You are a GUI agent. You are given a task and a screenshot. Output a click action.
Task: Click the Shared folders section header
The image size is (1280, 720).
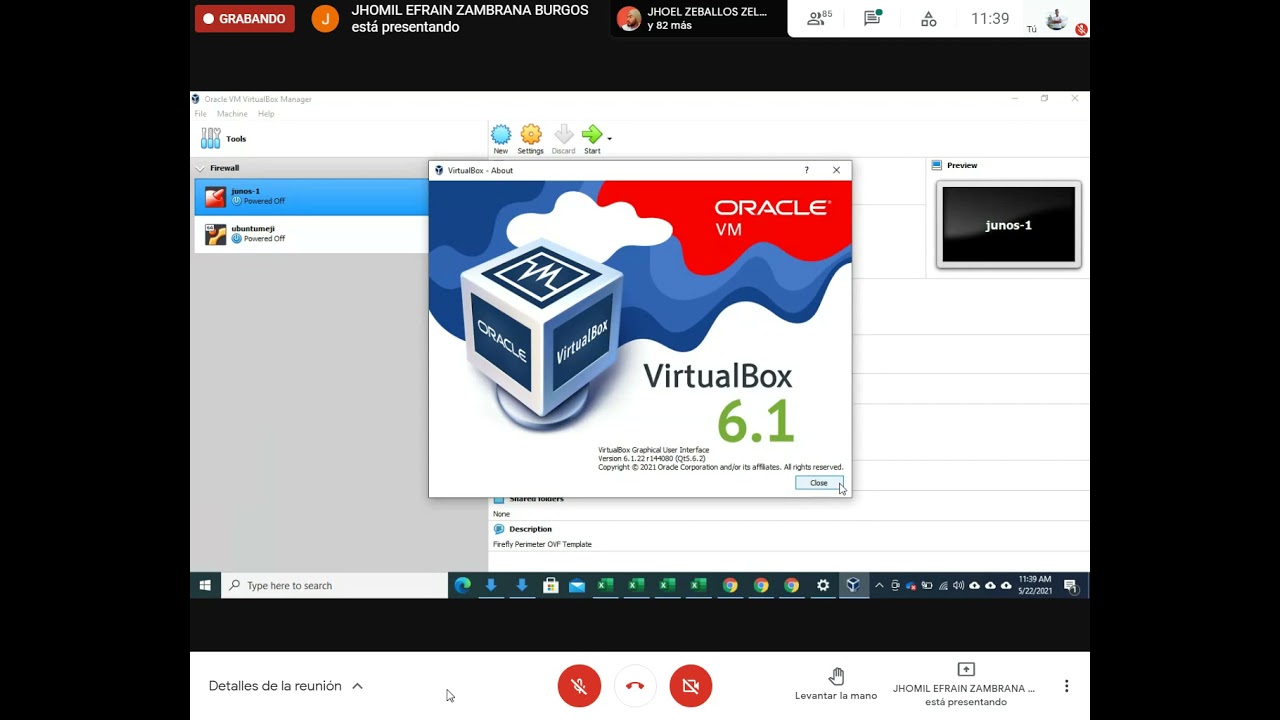point(536,498)
